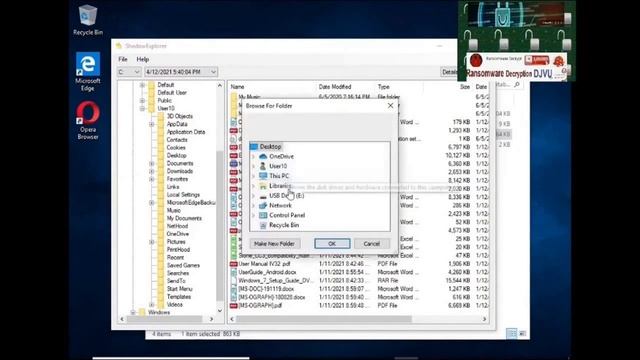Select the Start Menu folder in the tree
The width and height of the screenshot is (640, 360).
tap(179, 289)
